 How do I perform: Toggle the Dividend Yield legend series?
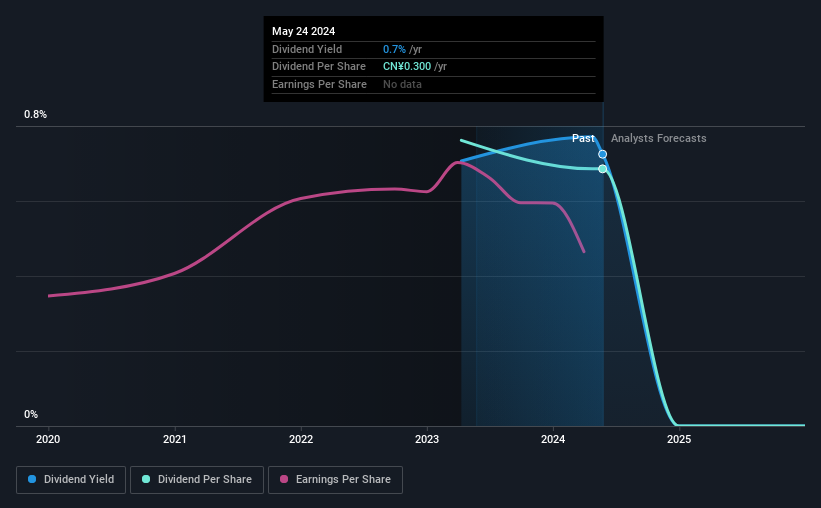(71, 480)
